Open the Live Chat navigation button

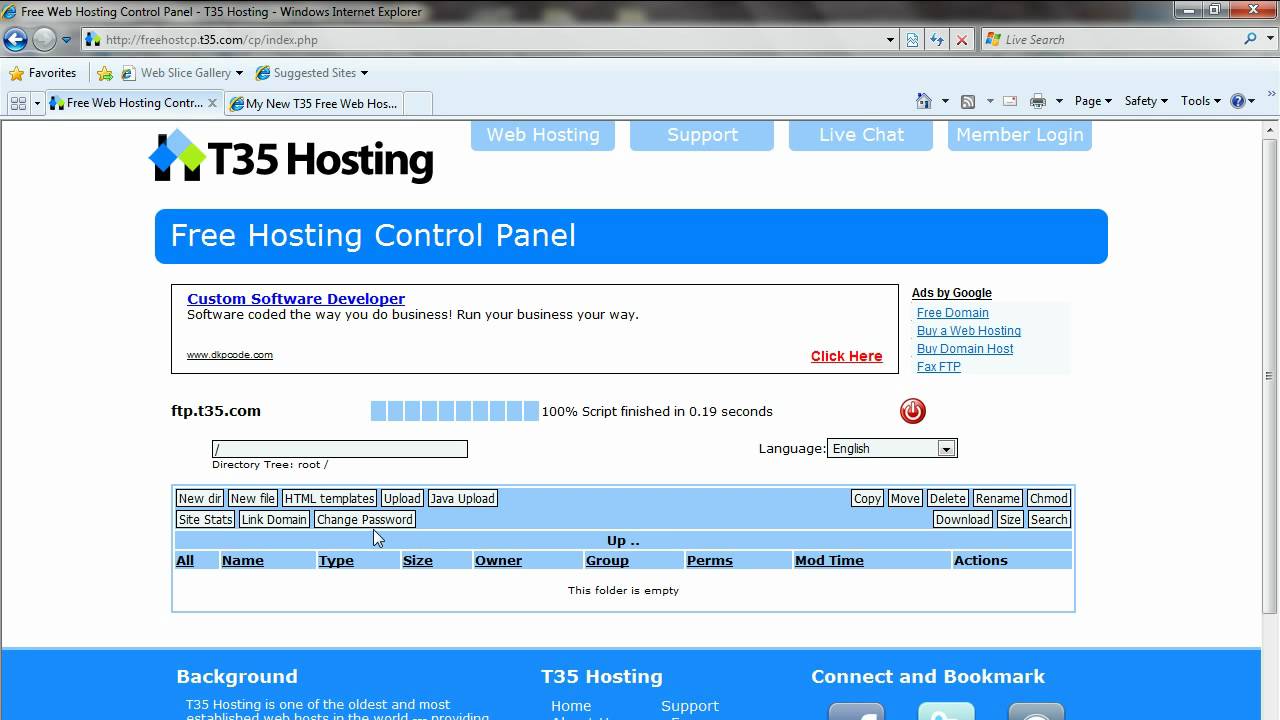[861, 135]
